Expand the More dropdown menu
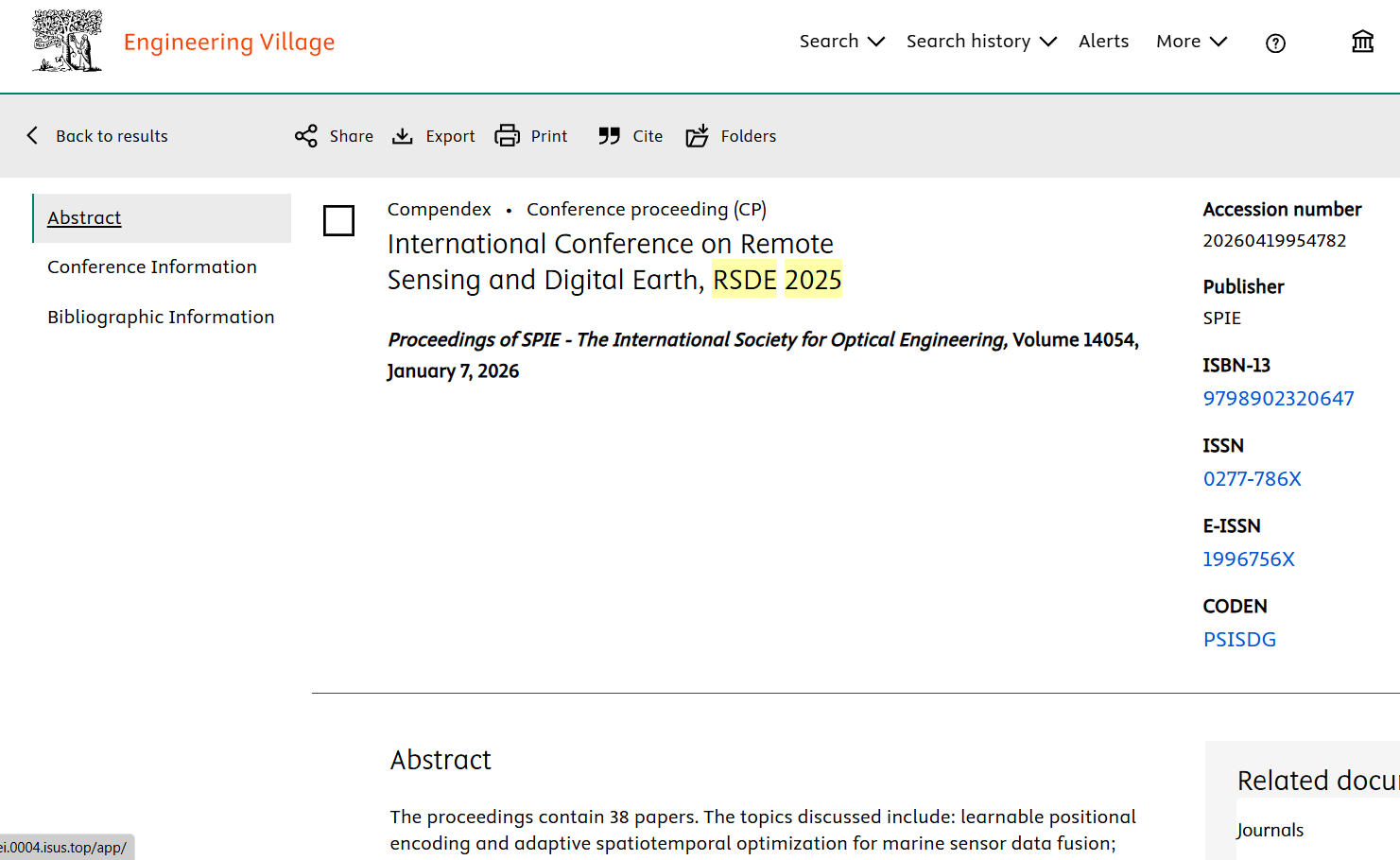 [1191, 42]
